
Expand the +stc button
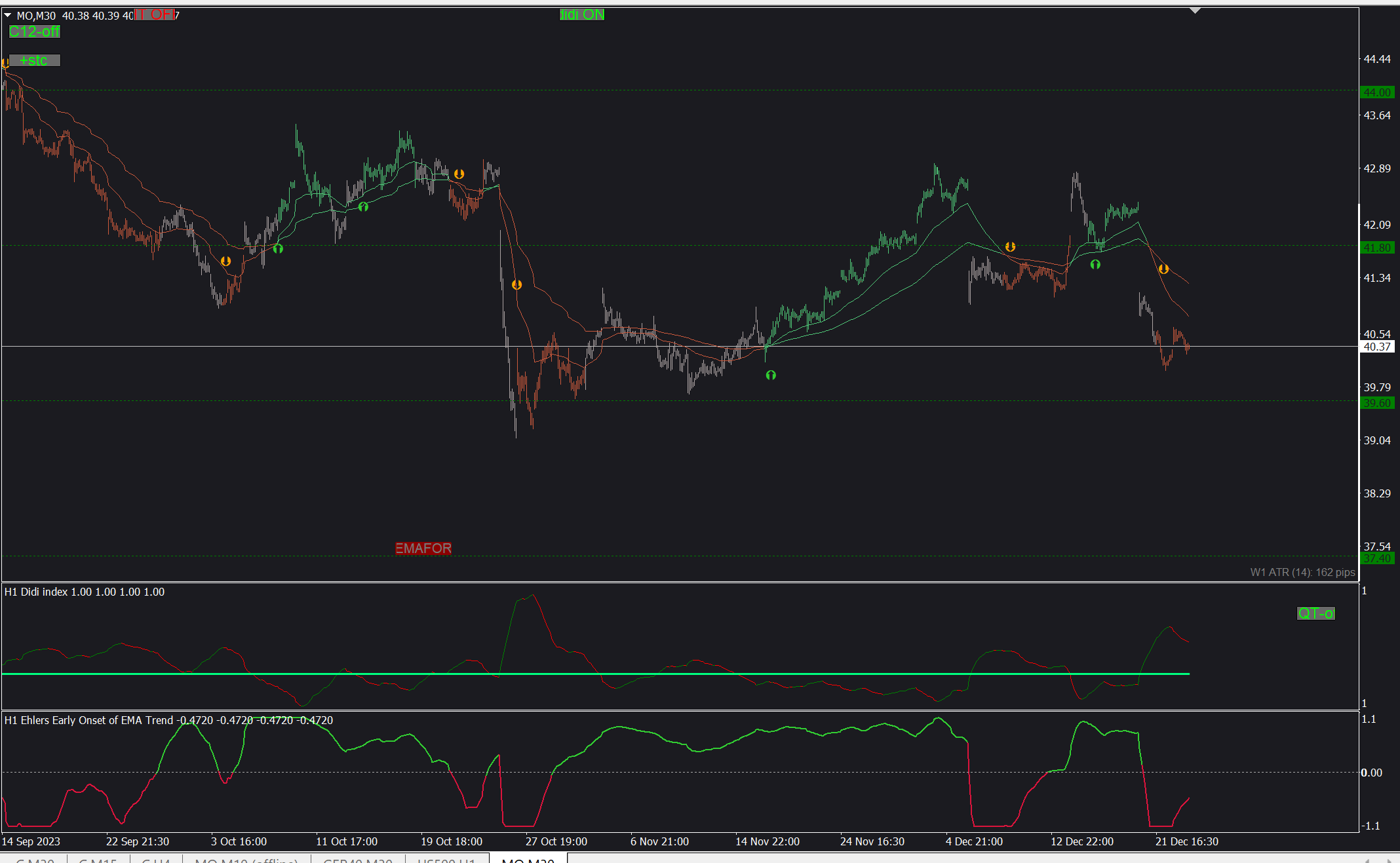pyautogui.click(x=34, y=60)
